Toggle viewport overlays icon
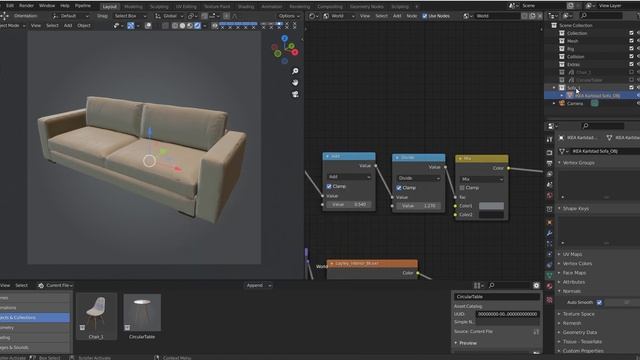The height and width of the screenshot is (360, 640). pos(148,25)
